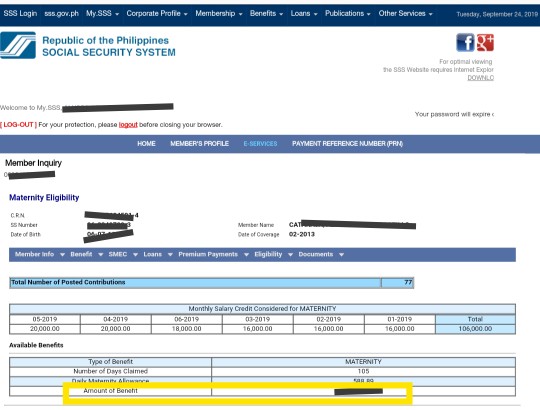Open the Premium Payments submenu
Viewport: 540px width, 410px height.
tap(213, 254)
